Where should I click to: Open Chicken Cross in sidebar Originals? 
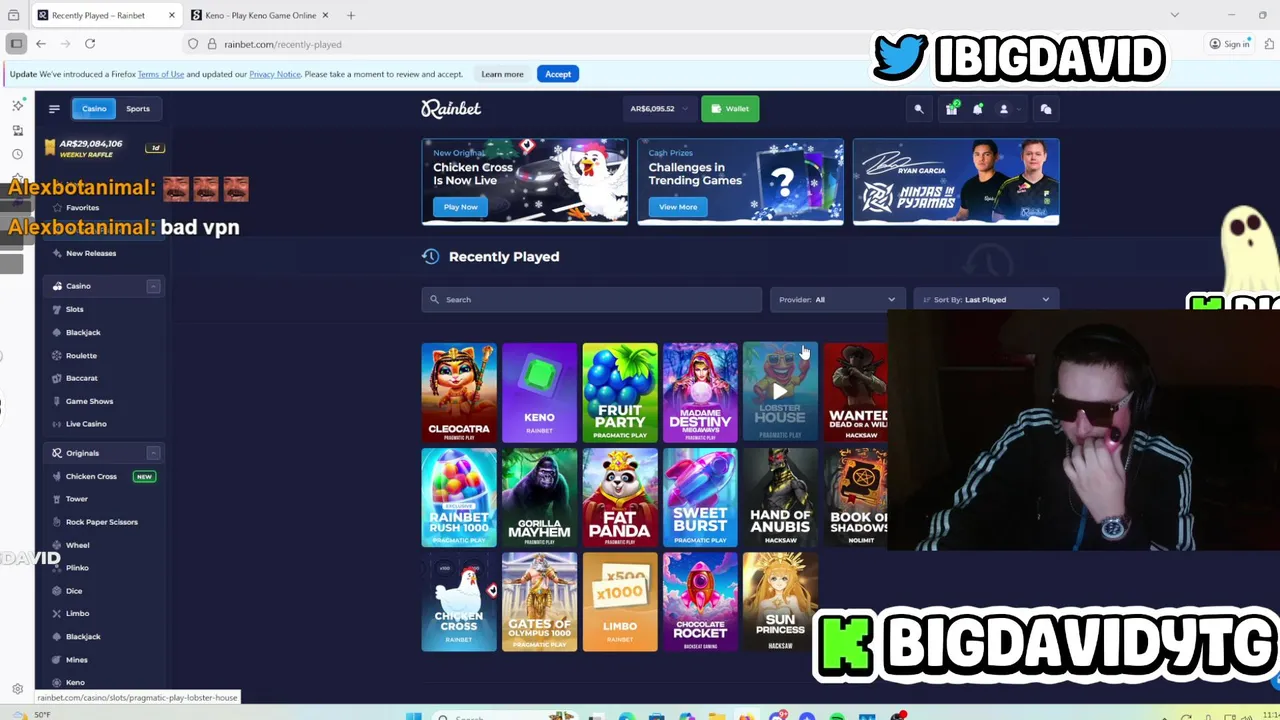click(91, 476)
